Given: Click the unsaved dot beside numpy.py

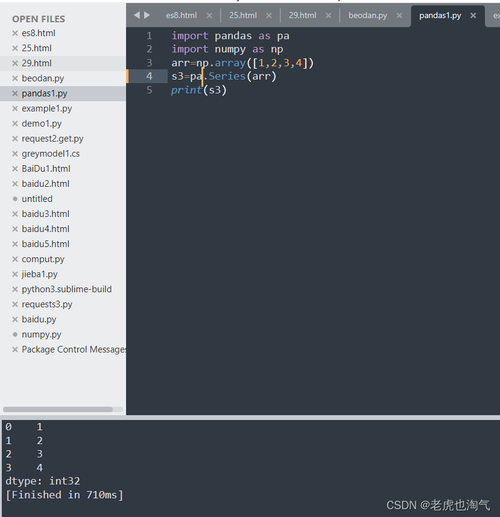Looking at the screenshot, I should coord(15,334).
